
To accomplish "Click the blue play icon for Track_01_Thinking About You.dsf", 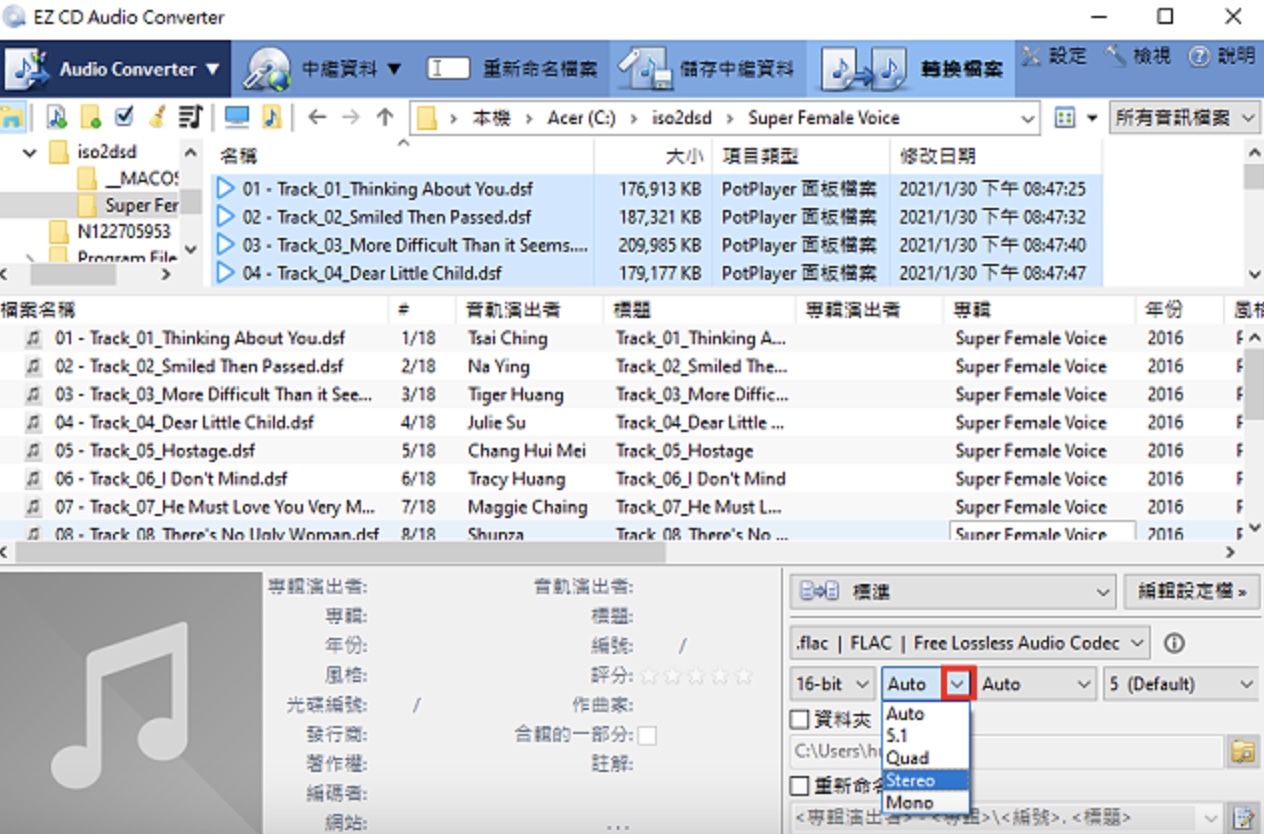I will [x=225, y=188].
